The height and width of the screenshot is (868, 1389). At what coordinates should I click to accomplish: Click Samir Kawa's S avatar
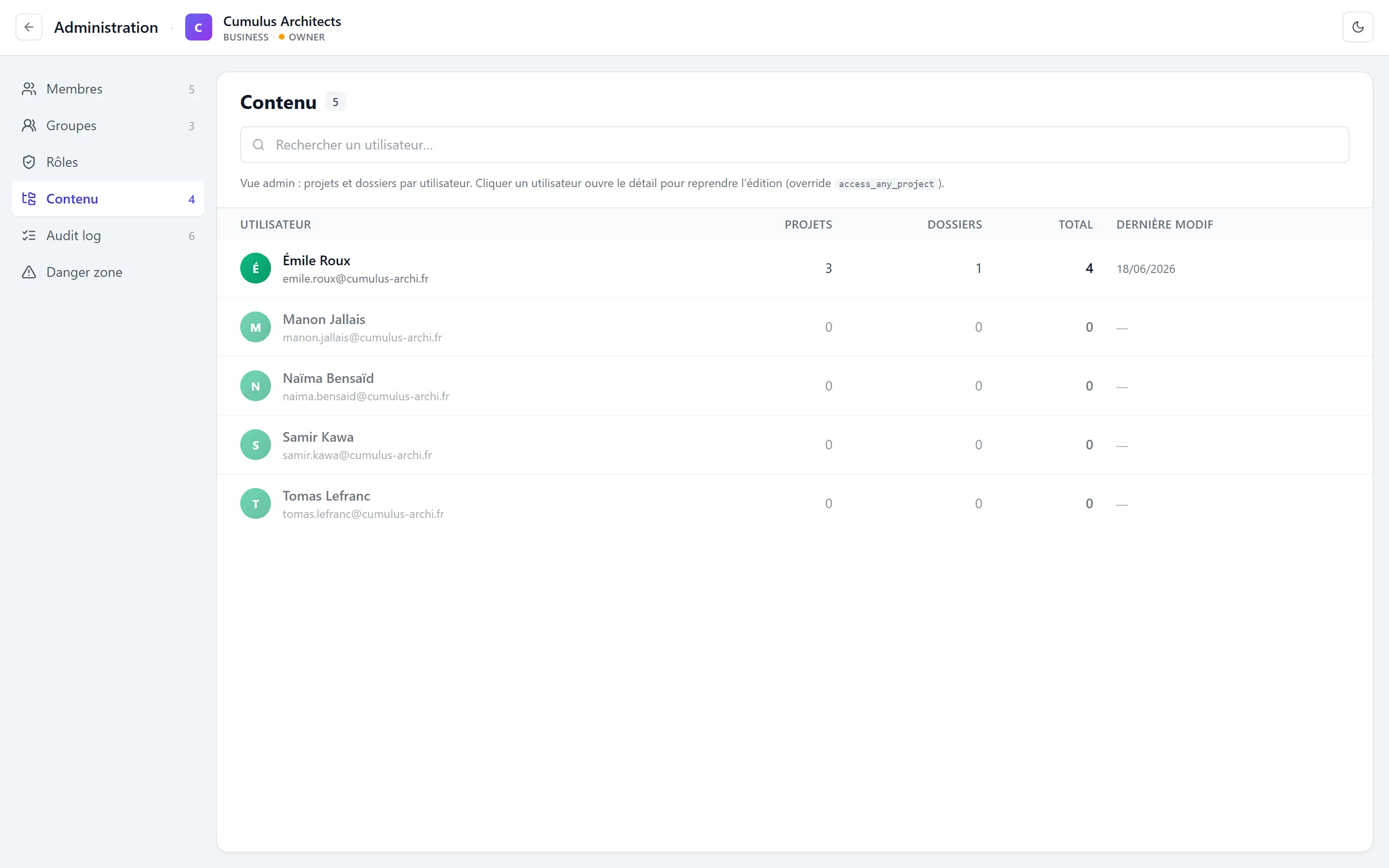pos(256,445)
